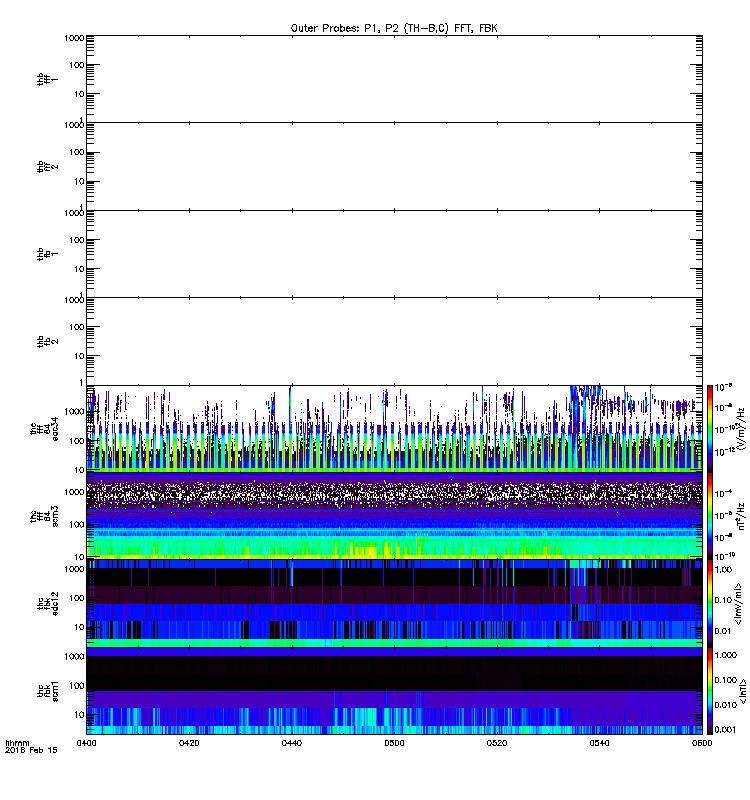750x800 pixels.
Task: Click the 0500 time tick label
Action: click(x=394, y=743)
